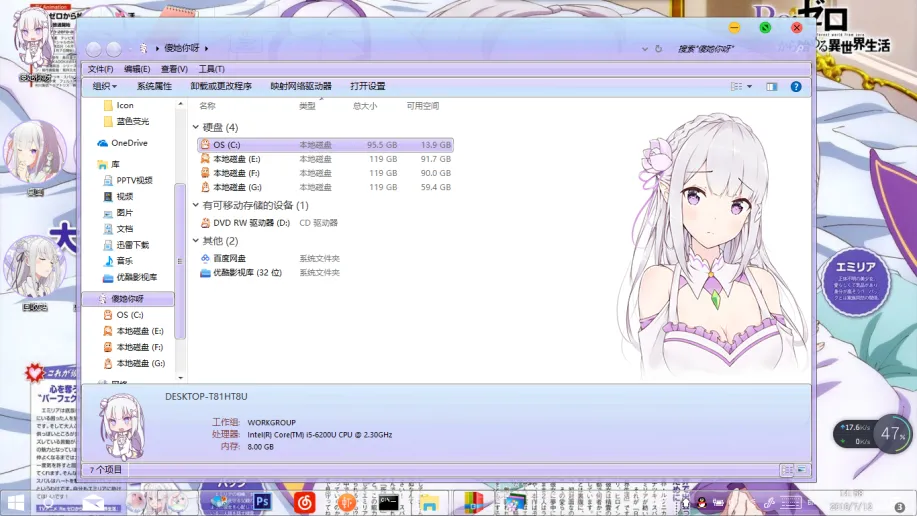
Task: Open 优酷影视库 (32 位) in the main list
Action: click(246, 273)
